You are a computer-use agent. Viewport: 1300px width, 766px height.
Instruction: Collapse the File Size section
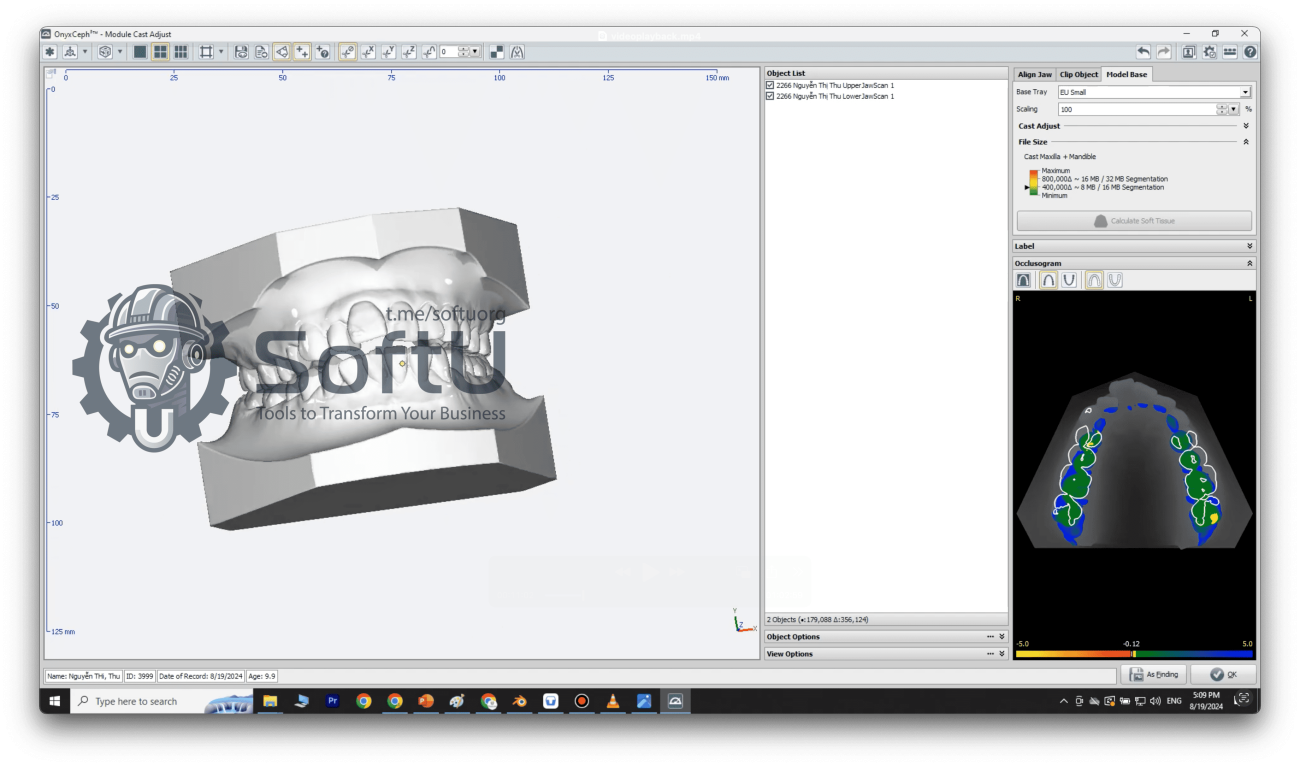click(x=1246, y=142)
